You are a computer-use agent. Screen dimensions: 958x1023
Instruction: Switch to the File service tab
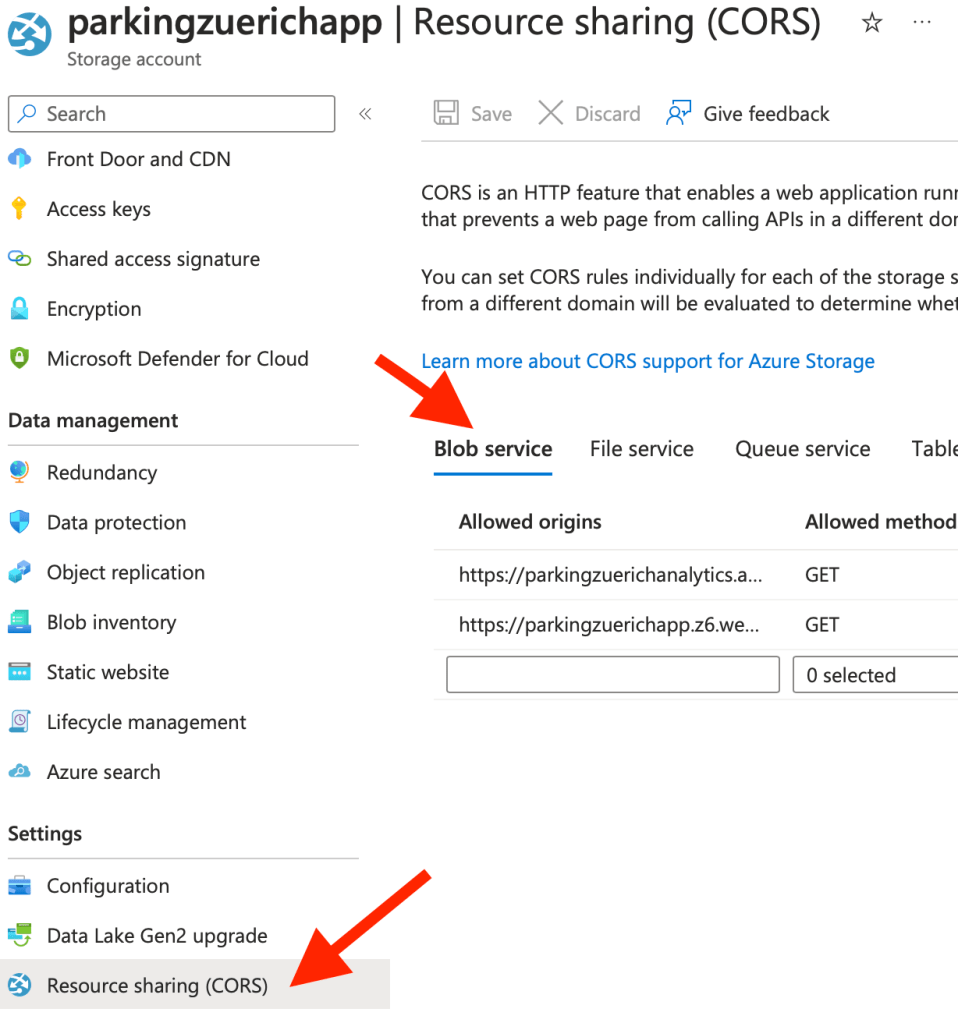(641, 449)
